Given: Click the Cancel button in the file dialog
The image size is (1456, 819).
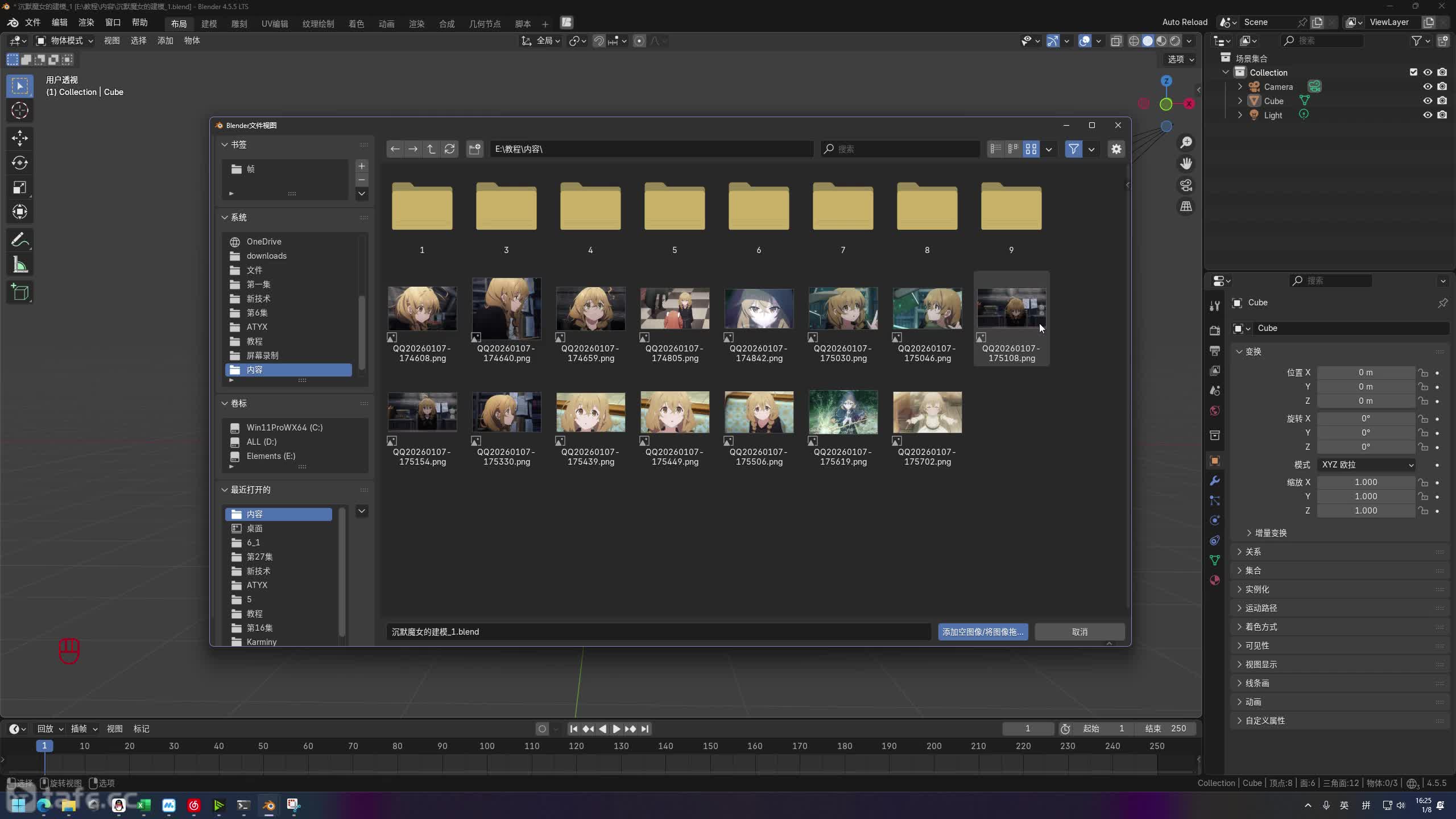Looking at the screenshot, I should click(1079, 632).
